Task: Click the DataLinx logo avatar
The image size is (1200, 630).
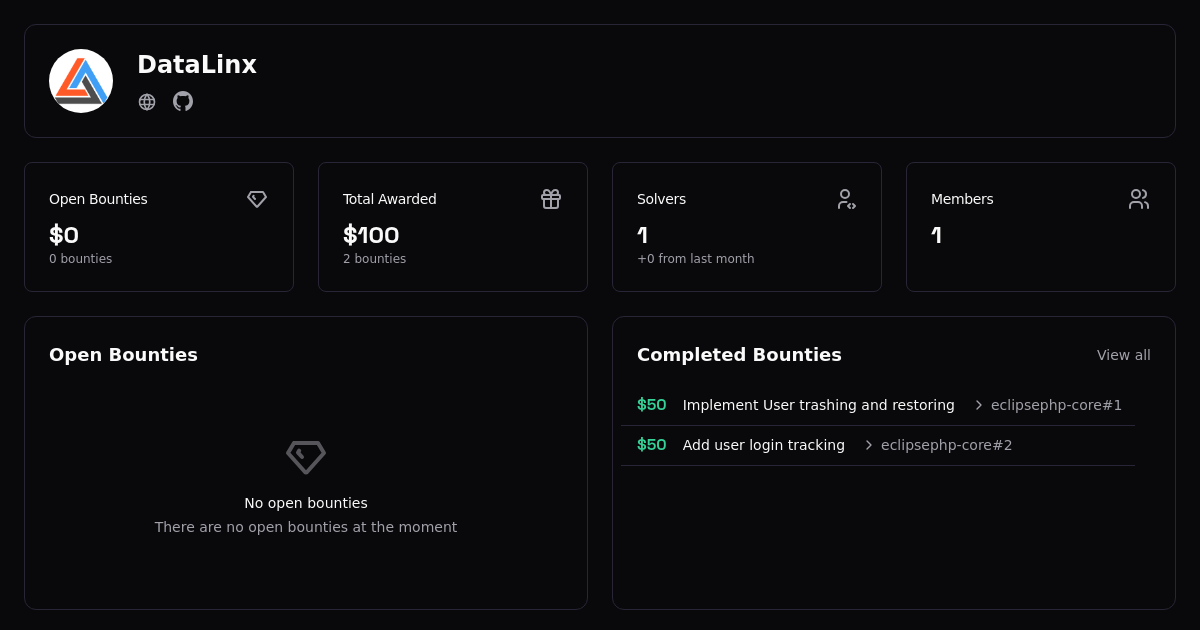Action: [81, 81]
